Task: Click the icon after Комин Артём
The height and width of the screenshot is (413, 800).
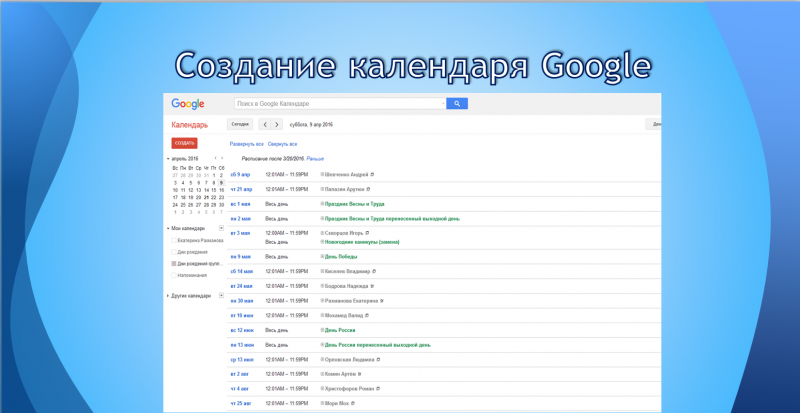Action: (362, 374)
